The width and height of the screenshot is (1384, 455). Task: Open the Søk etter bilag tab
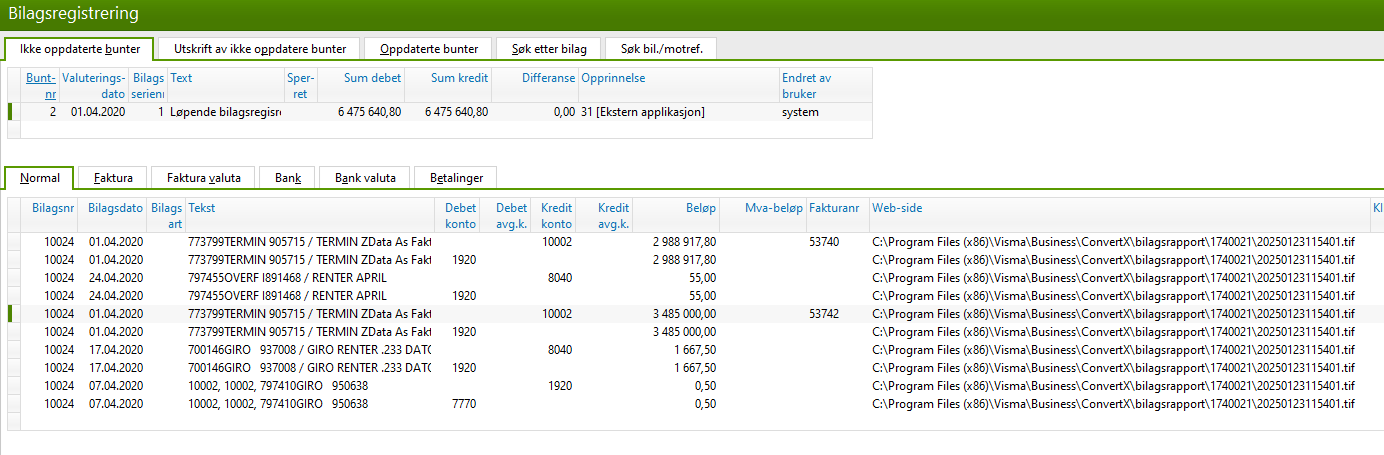[x=548, y=48]
